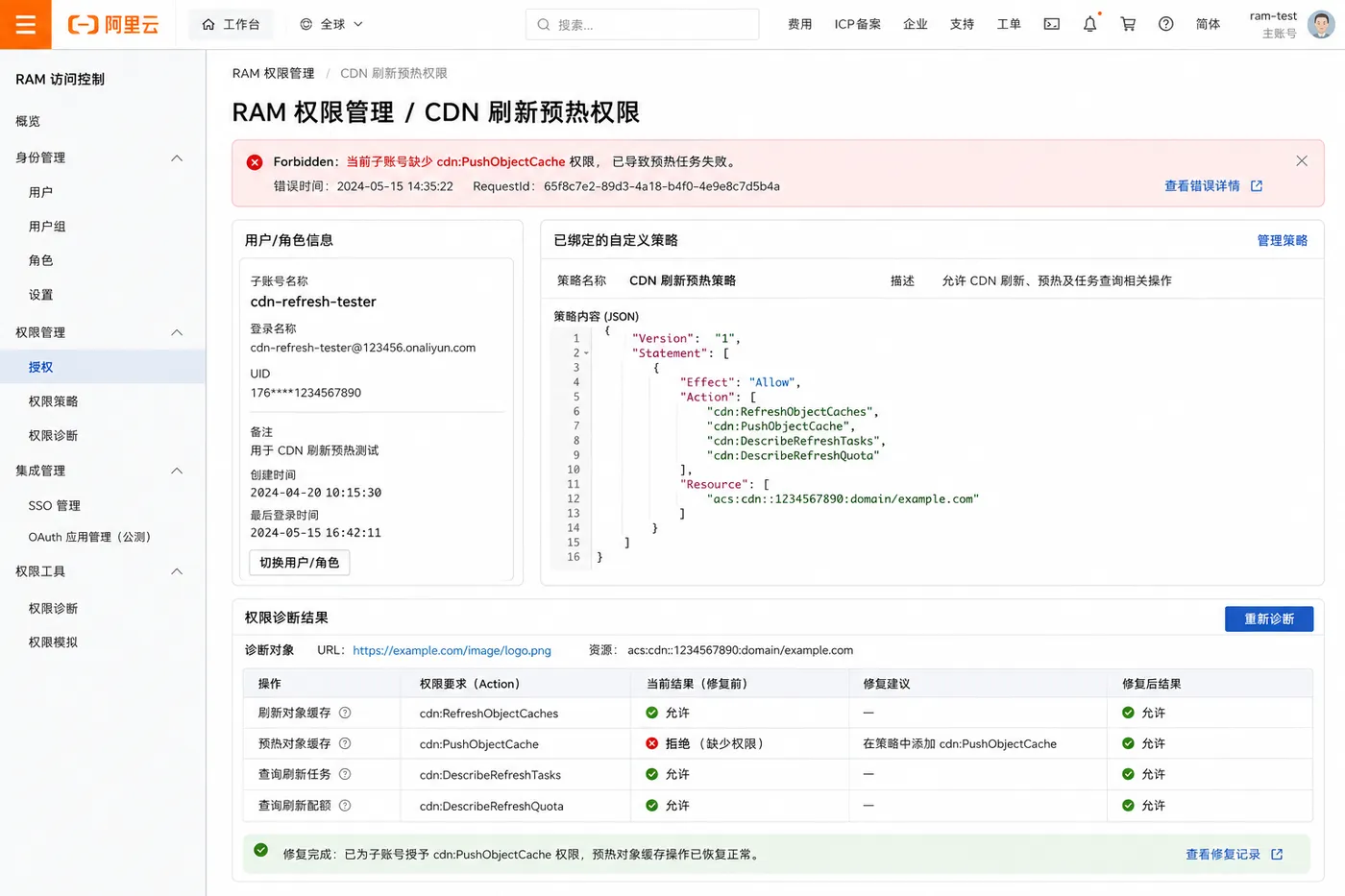Viewport: 1345px width, 896px height.
Task: Click the RequestId value in banner
Action: (661, 186)
